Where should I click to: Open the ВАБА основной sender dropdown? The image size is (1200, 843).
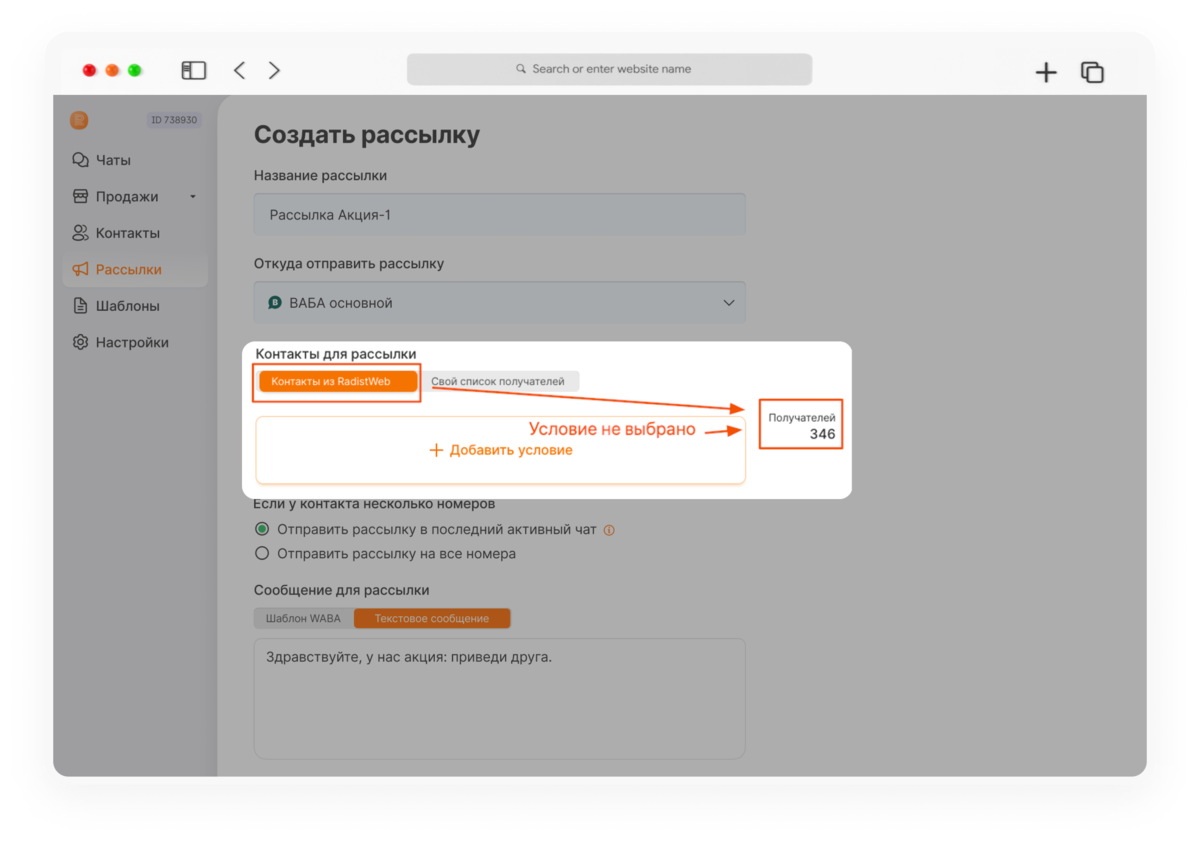pos(499,303)
